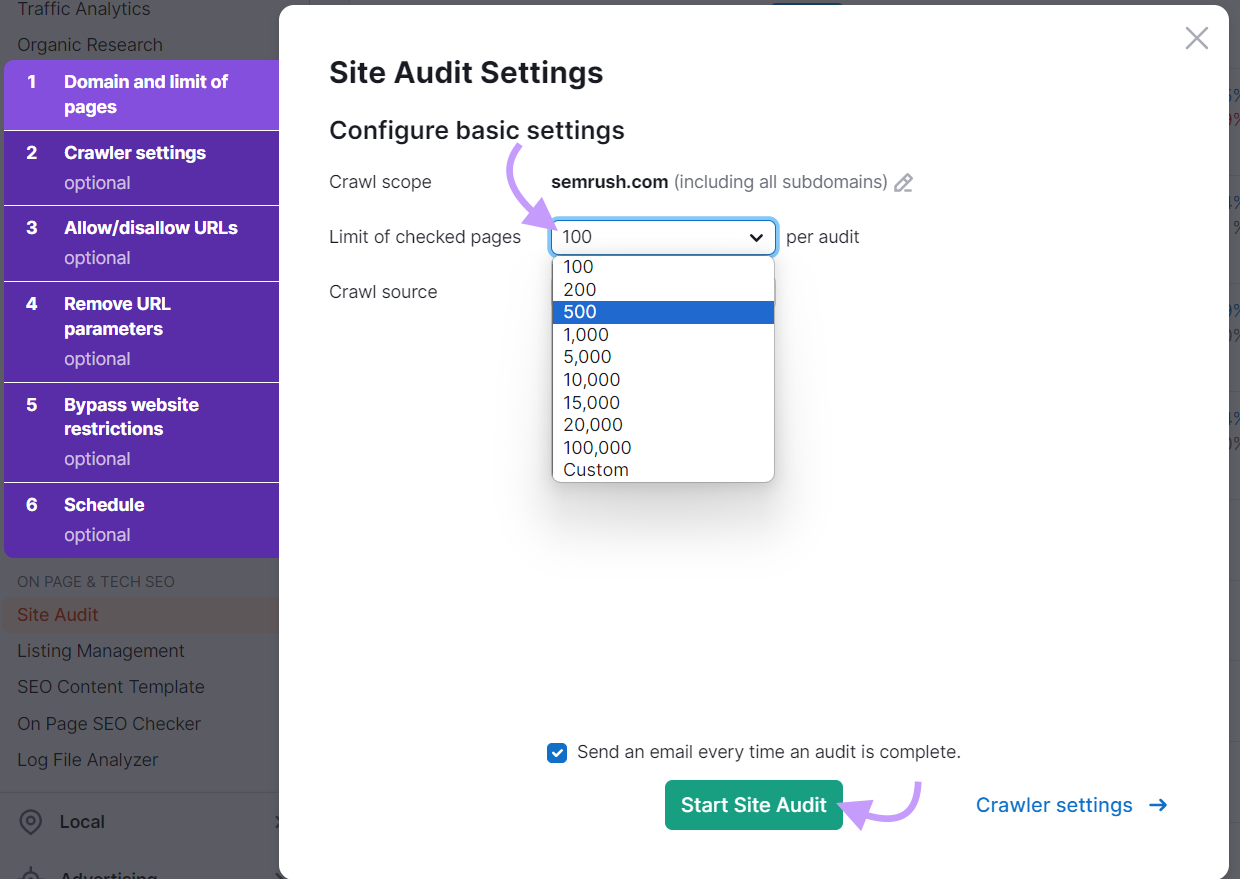Screen dimensions: 1240x879
Task: Click the Start Site Audit button
Action: click(x=754, y=805)
